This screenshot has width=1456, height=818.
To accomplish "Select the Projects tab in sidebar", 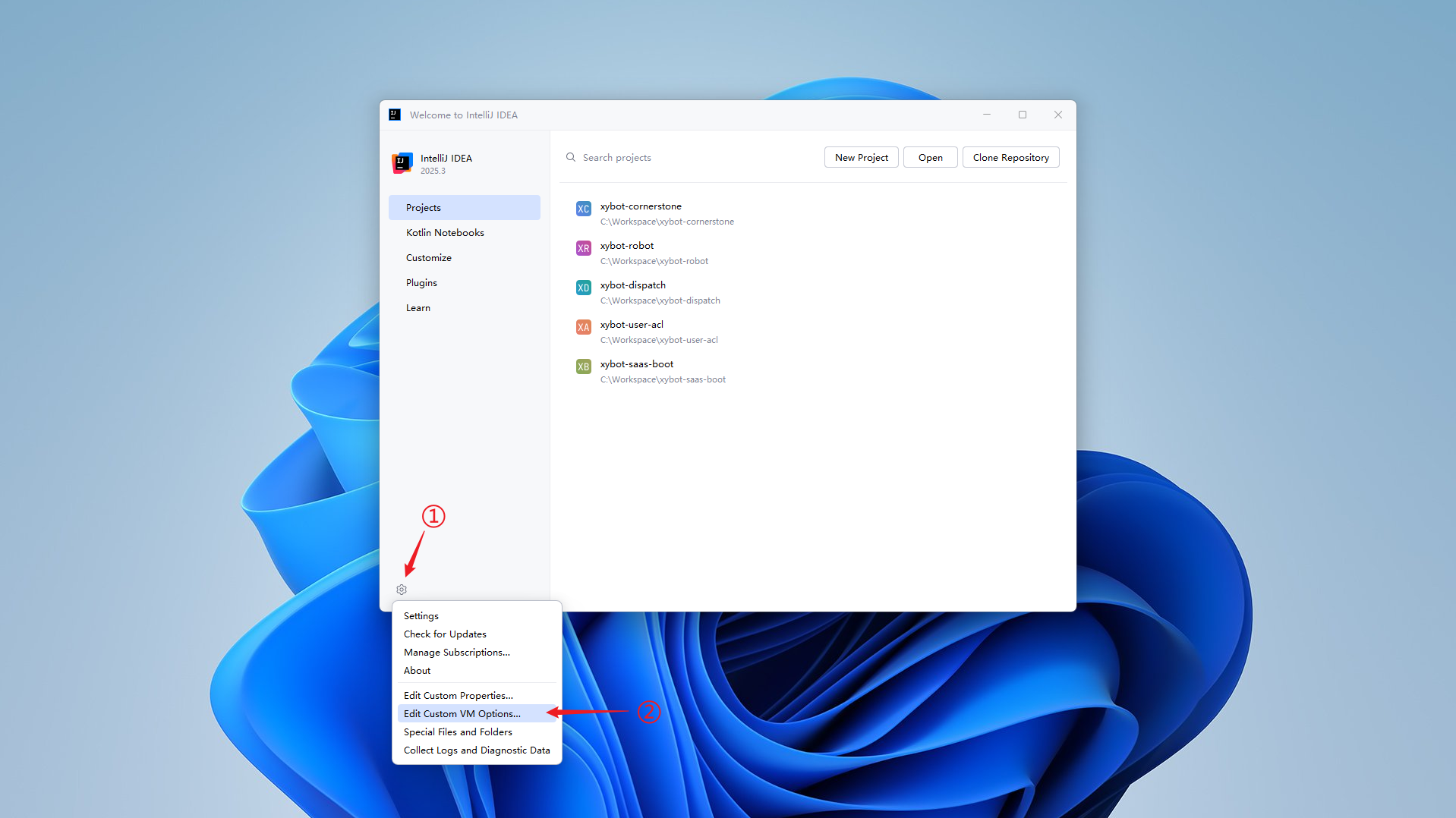I will (465, 207).
